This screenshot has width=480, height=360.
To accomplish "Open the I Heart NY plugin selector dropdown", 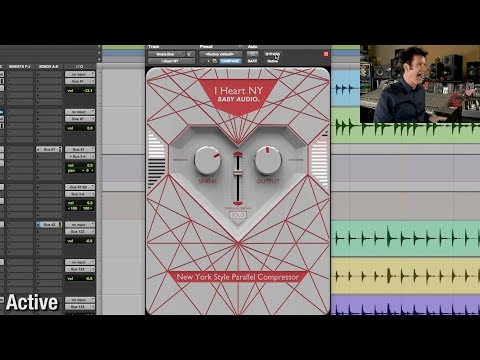I will click(171, 61).
